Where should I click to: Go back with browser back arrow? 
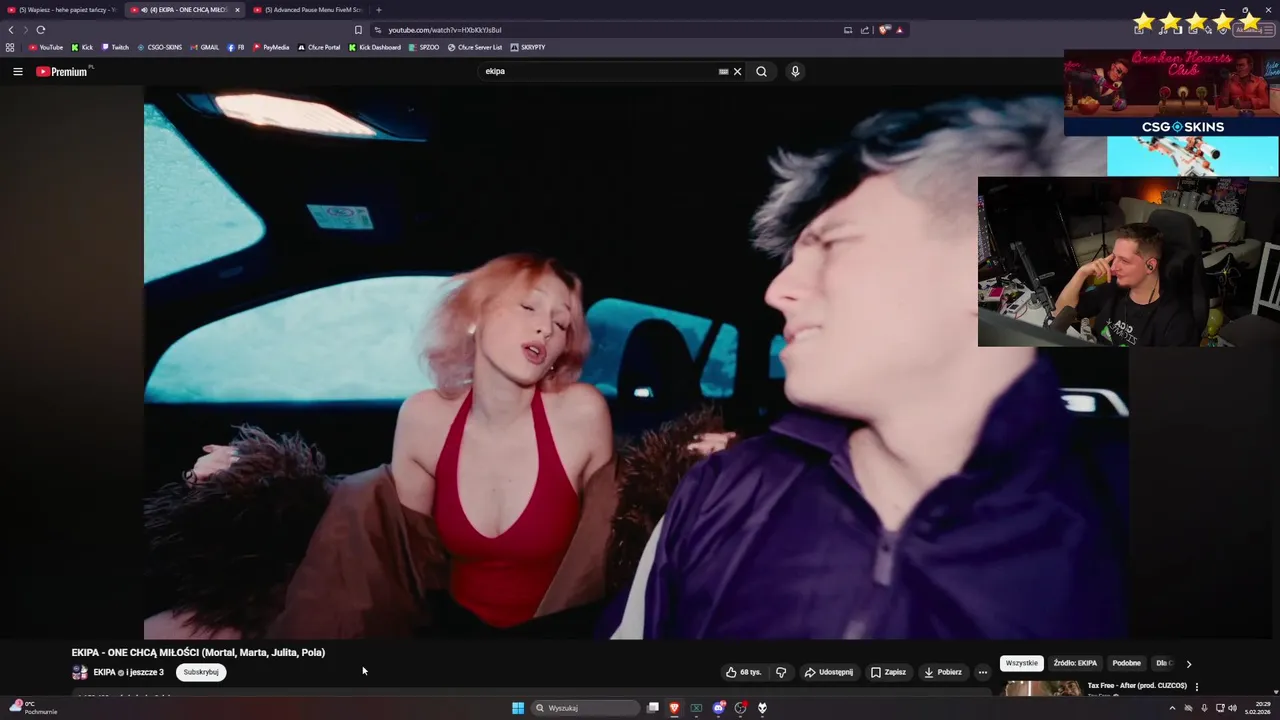11,30
